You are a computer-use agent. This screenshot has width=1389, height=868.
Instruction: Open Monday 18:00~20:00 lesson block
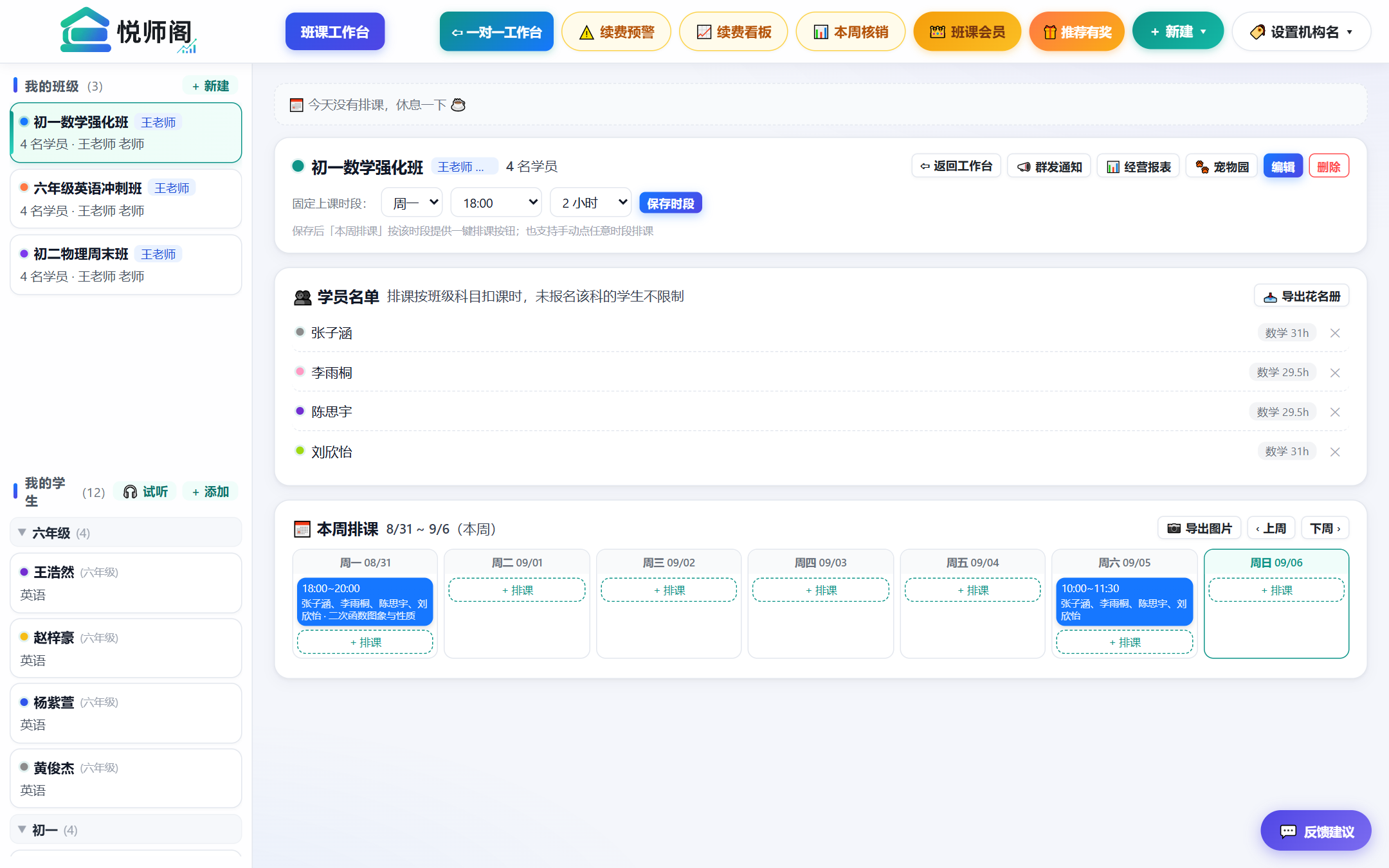click(365, 601)
